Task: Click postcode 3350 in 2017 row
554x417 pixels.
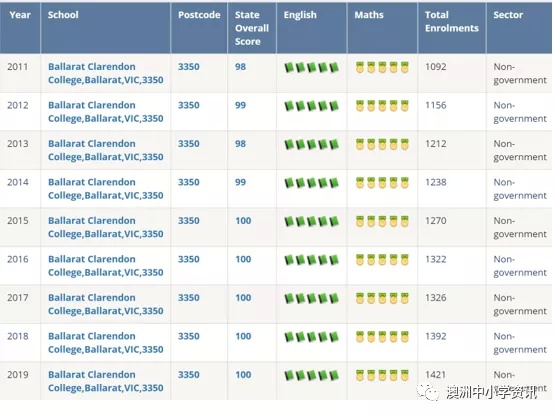Action: coord(189,298)
